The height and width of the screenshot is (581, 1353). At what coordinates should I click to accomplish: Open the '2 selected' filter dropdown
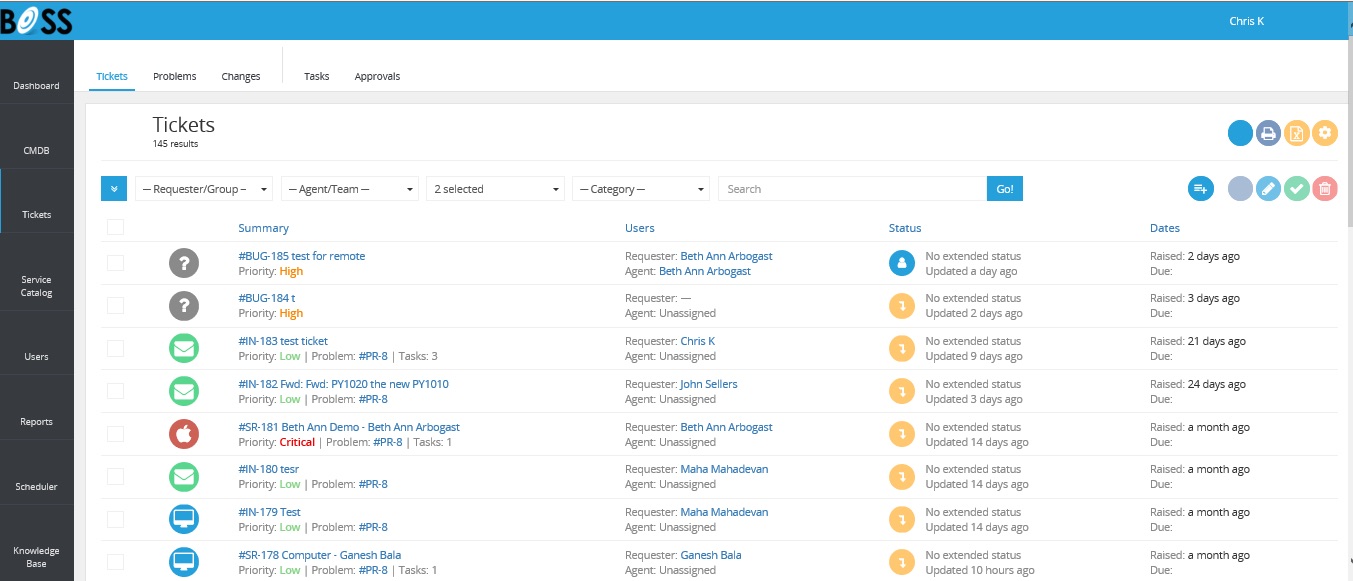click(x=495, y=188)
